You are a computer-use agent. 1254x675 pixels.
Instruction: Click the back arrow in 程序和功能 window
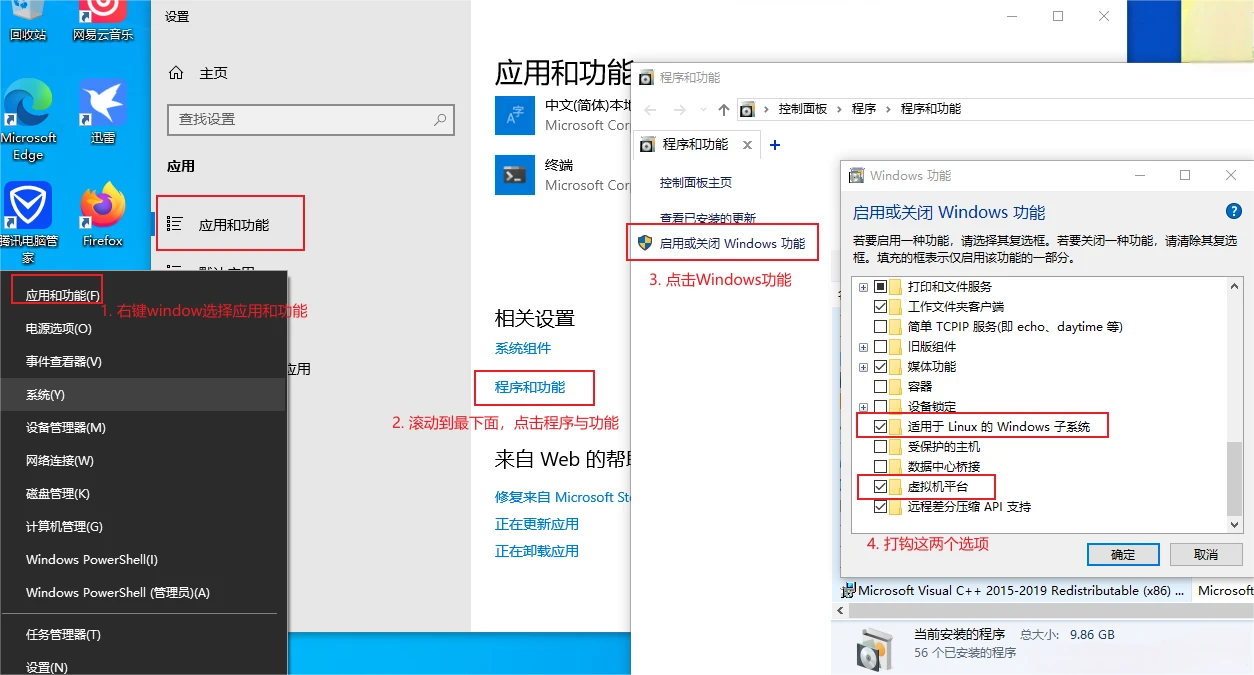pyautogui.click(x=651, y=109)
